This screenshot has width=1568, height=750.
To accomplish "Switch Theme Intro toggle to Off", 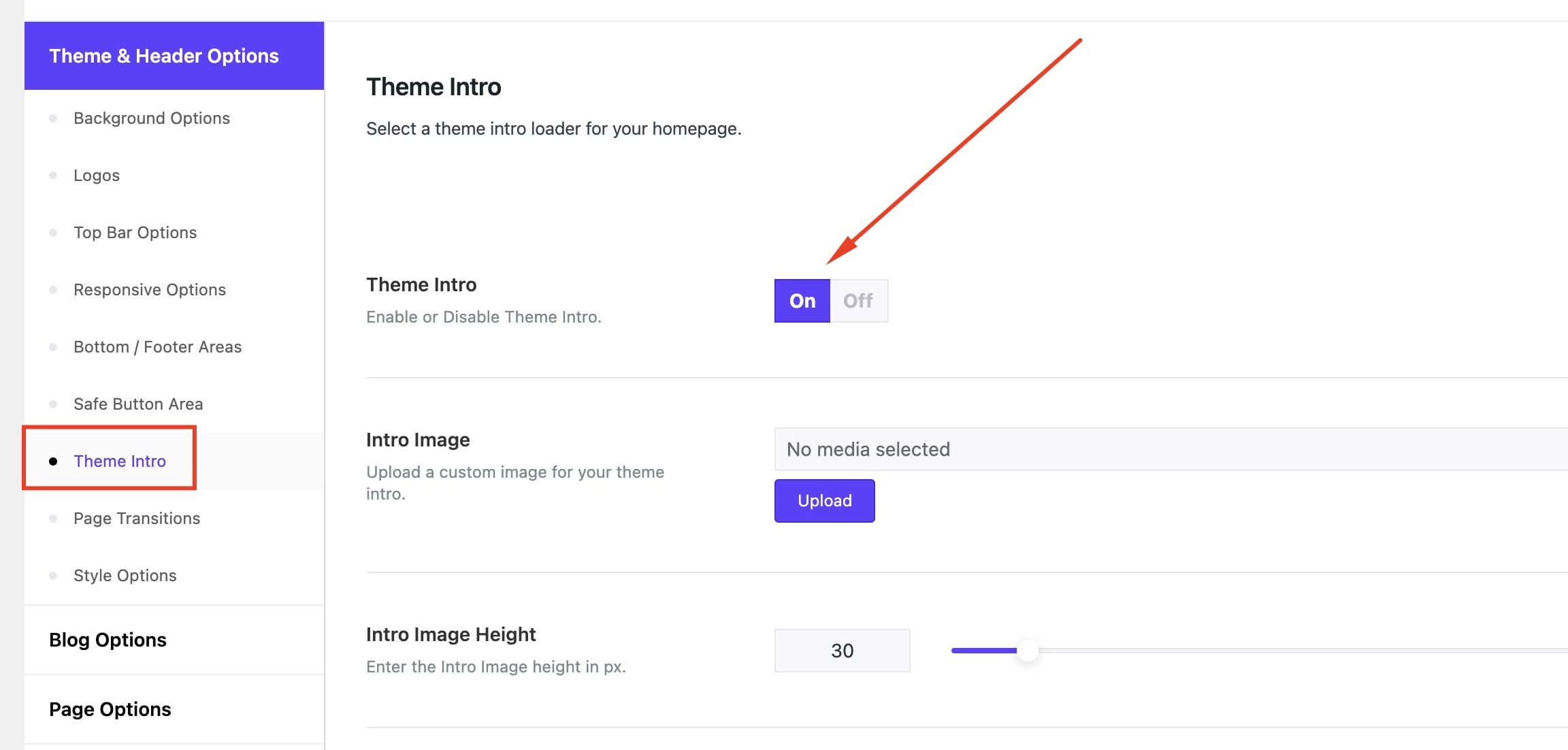I will pos(859,301).
